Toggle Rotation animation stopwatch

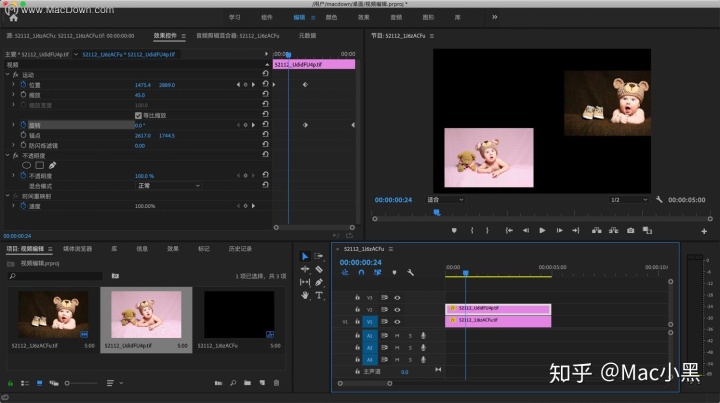tap(23, 124)
